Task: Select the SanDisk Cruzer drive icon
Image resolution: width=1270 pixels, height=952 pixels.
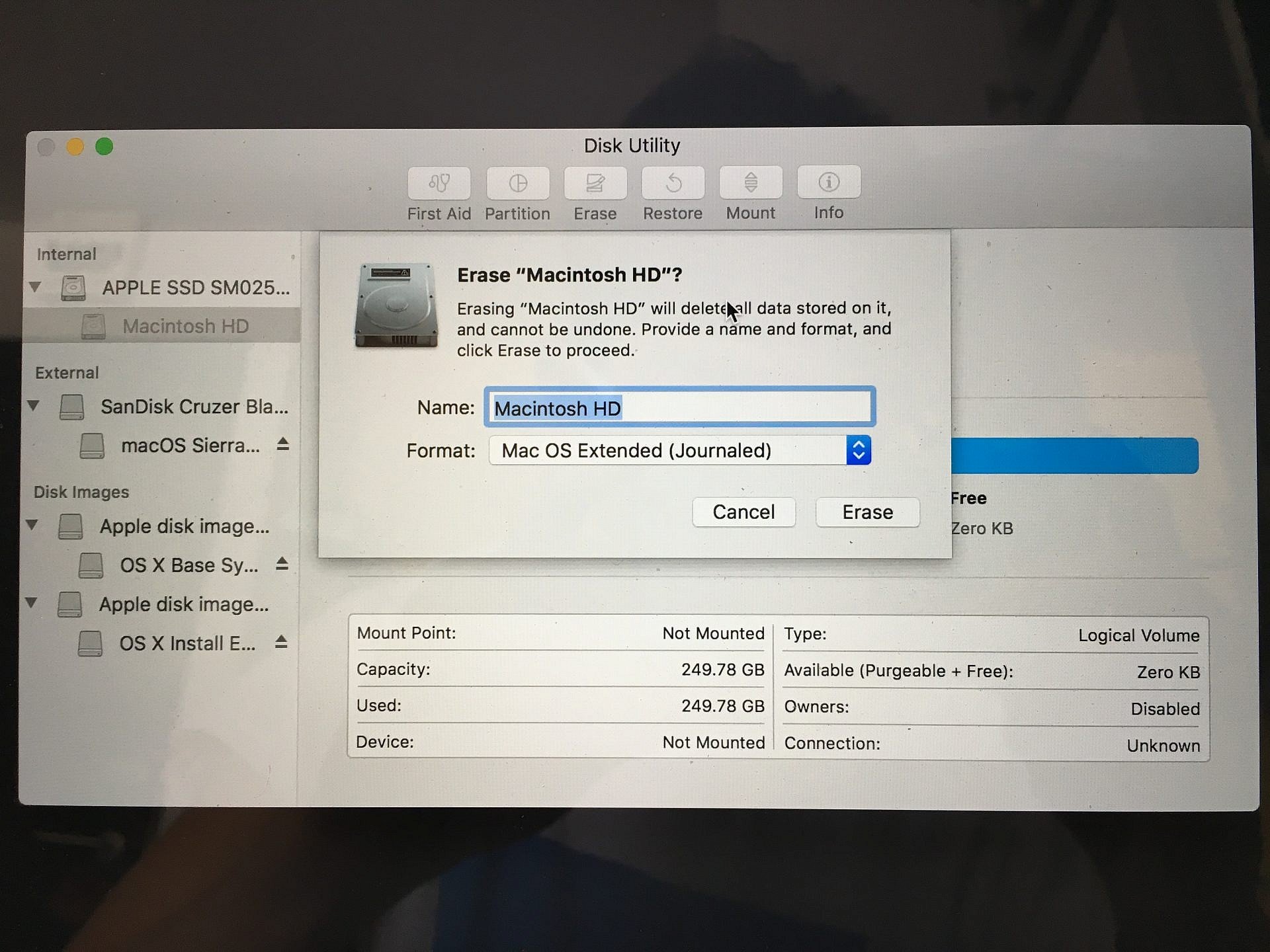Action: point(71,407)
